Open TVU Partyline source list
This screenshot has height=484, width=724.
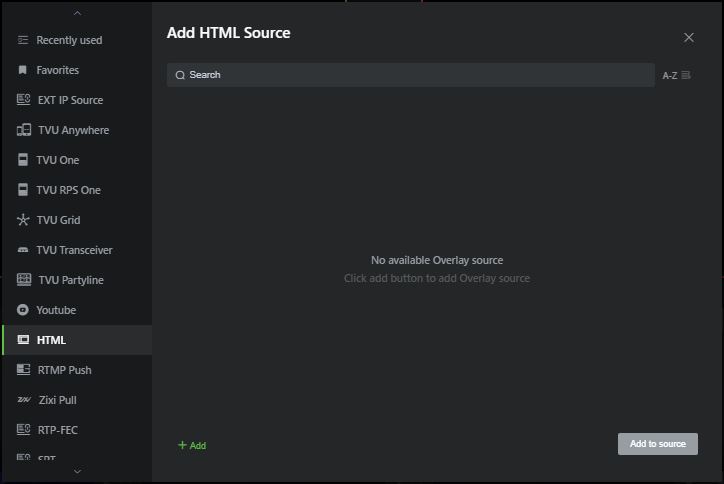click(x=77, y=280)
